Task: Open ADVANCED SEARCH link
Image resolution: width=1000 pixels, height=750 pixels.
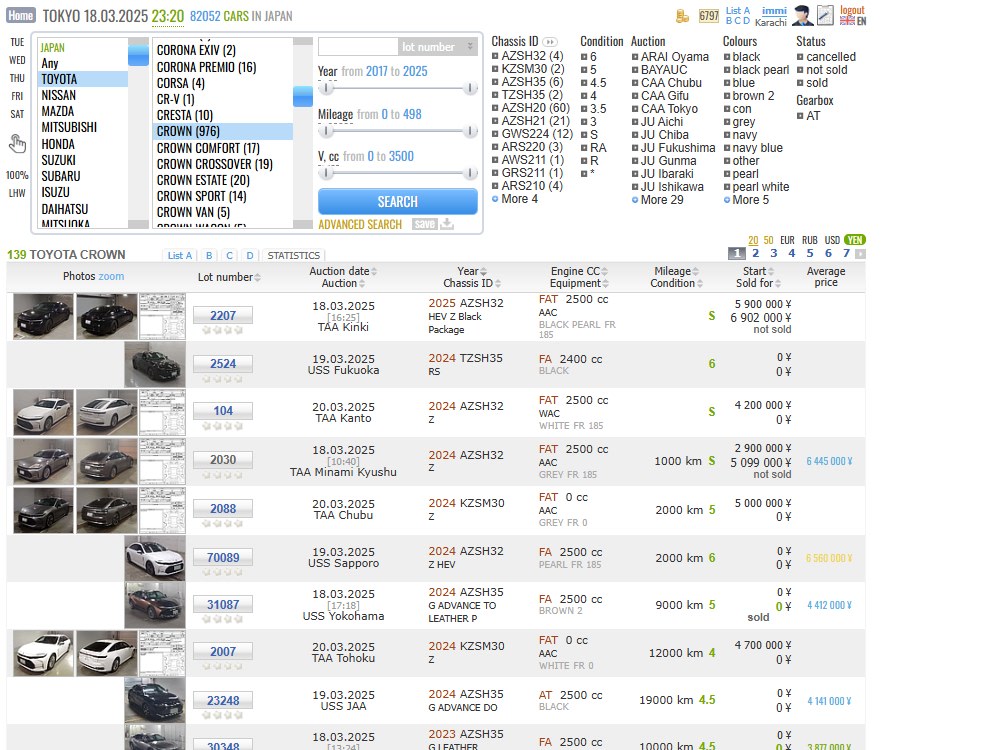Action: point(360,224)
